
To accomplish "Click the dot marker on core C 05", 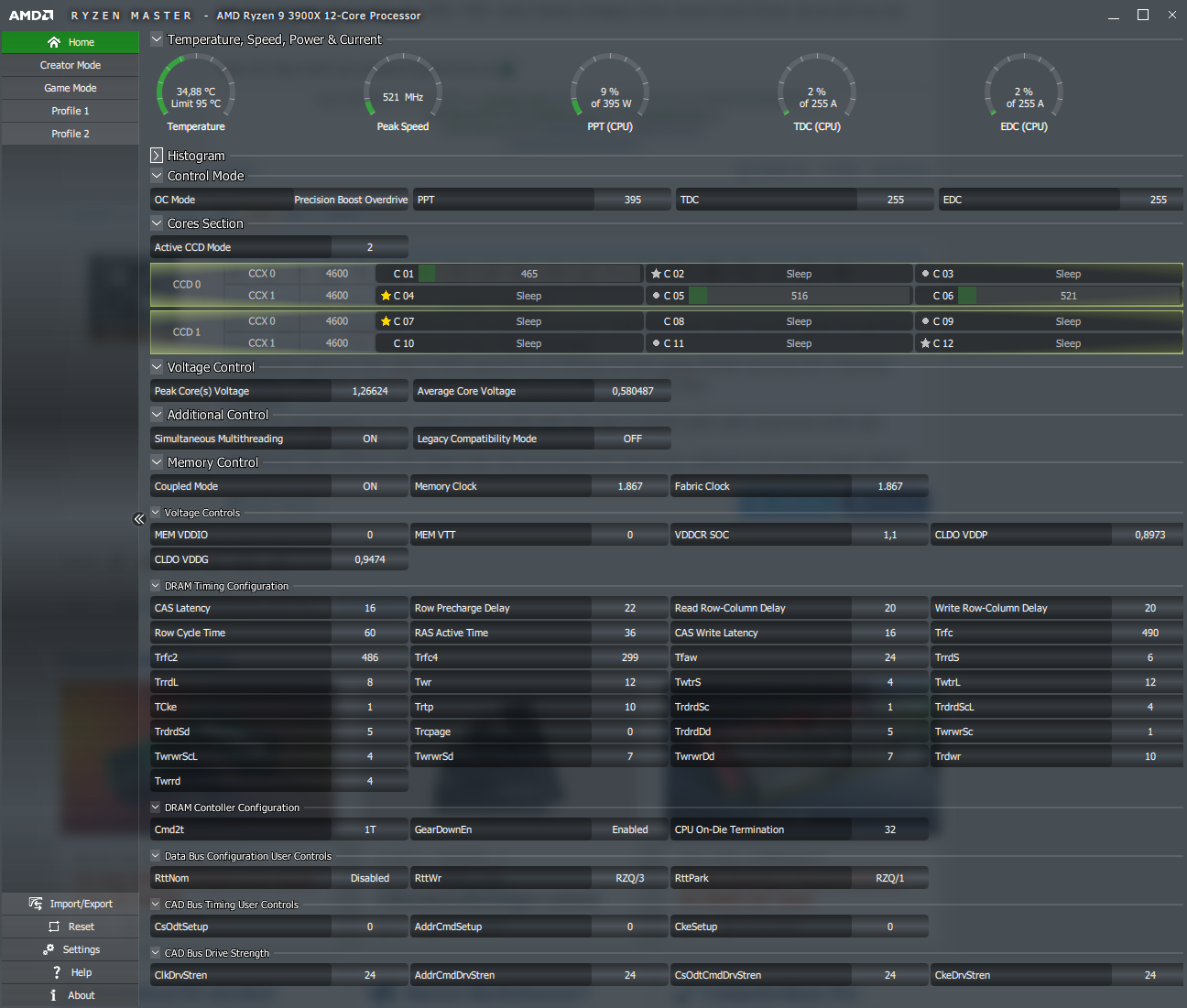I will [656, 296].
